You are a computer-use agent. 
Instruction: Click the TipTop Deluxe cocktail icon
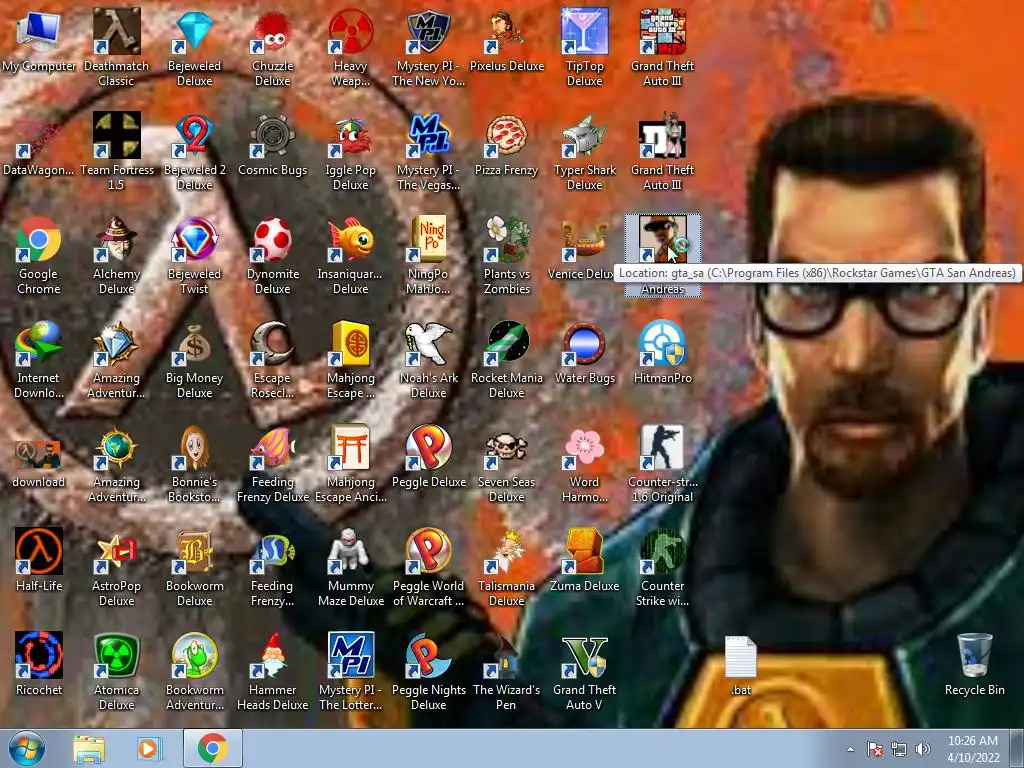pos(584,31)
